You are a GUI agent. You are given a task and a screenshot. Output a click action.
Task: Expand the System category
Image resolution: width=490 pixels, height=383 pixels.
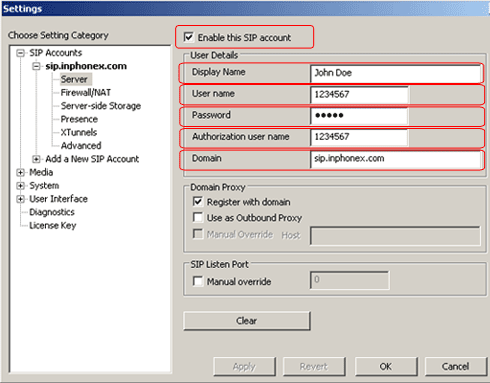(x=21, y=186)
